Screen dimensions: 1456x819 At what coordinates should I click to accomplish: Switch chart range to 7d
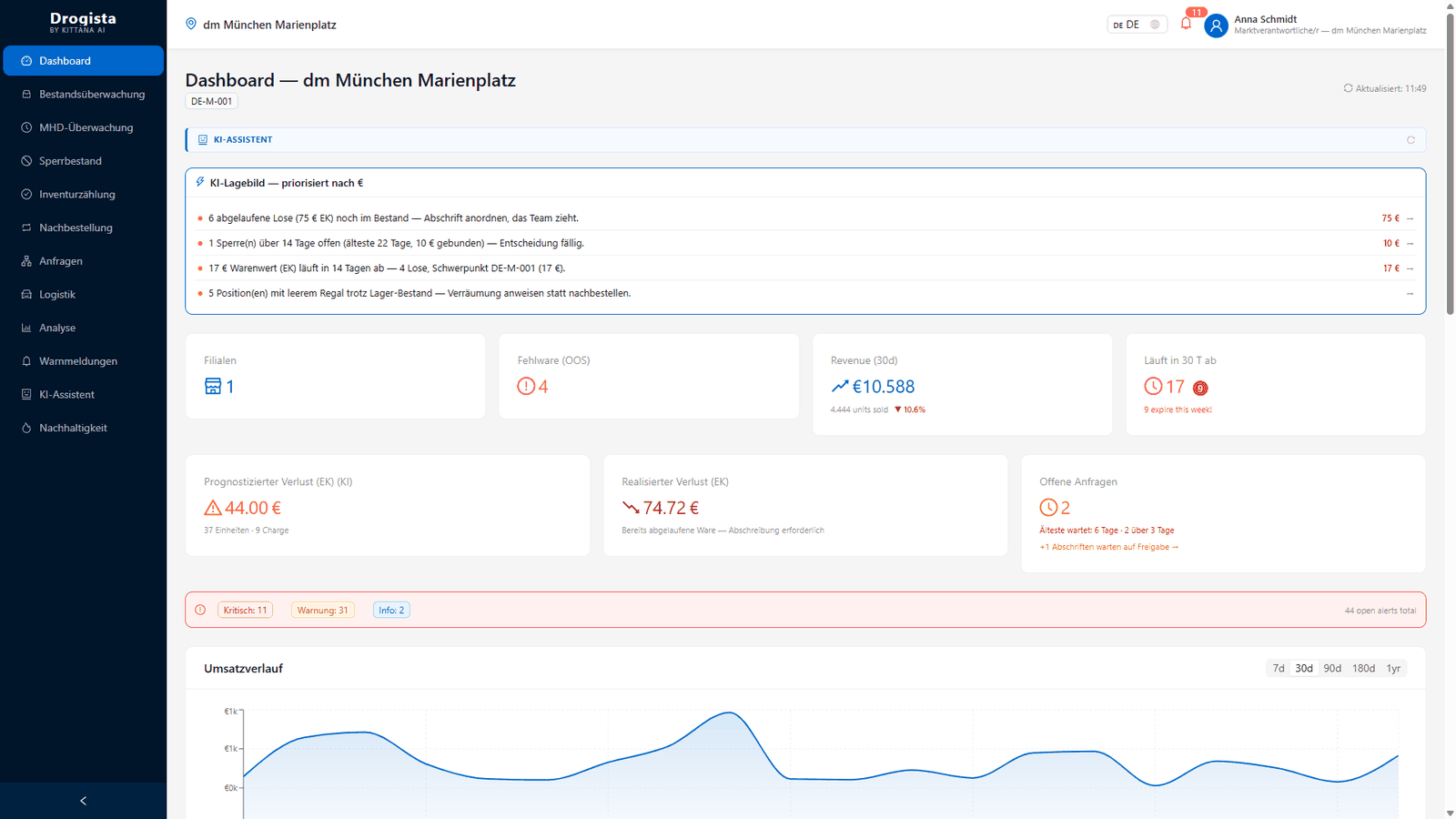click(x=1279, y=669)
